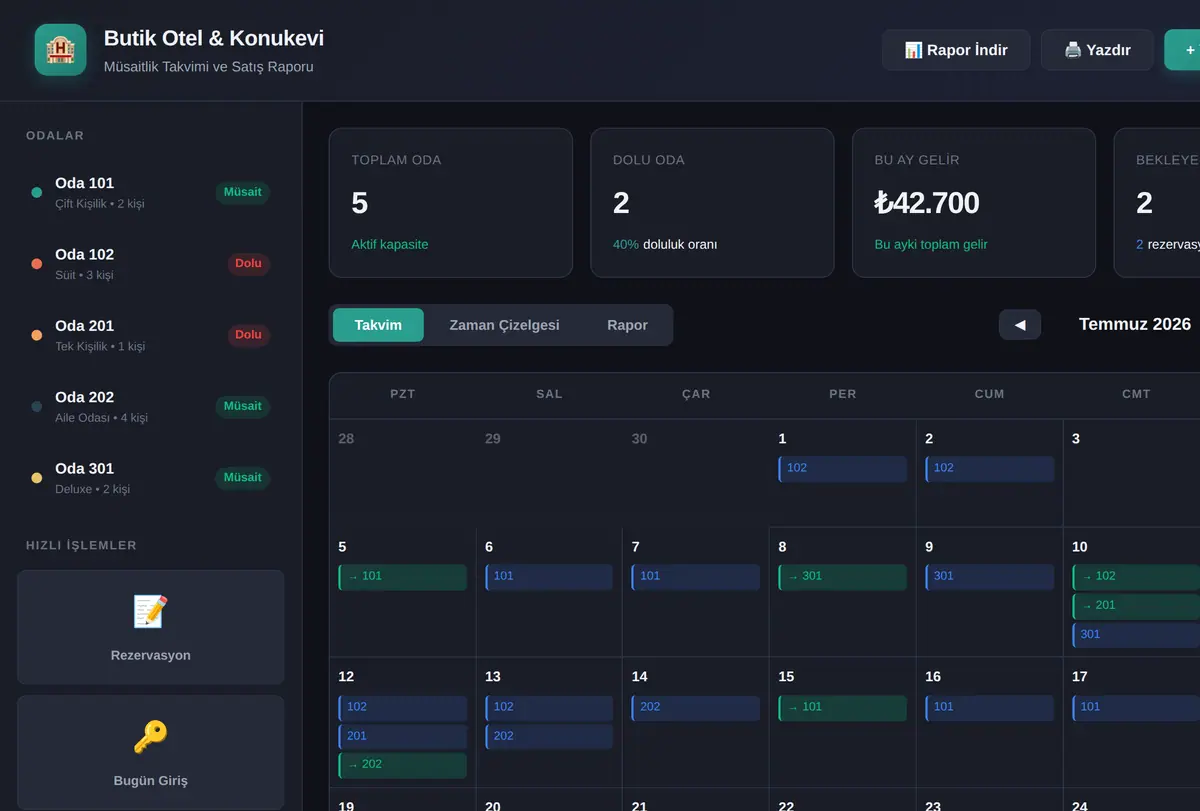This screenshot has width=1200, height=811.
Task: Open the 101 check-in entry on day 15
Action: 843,708
